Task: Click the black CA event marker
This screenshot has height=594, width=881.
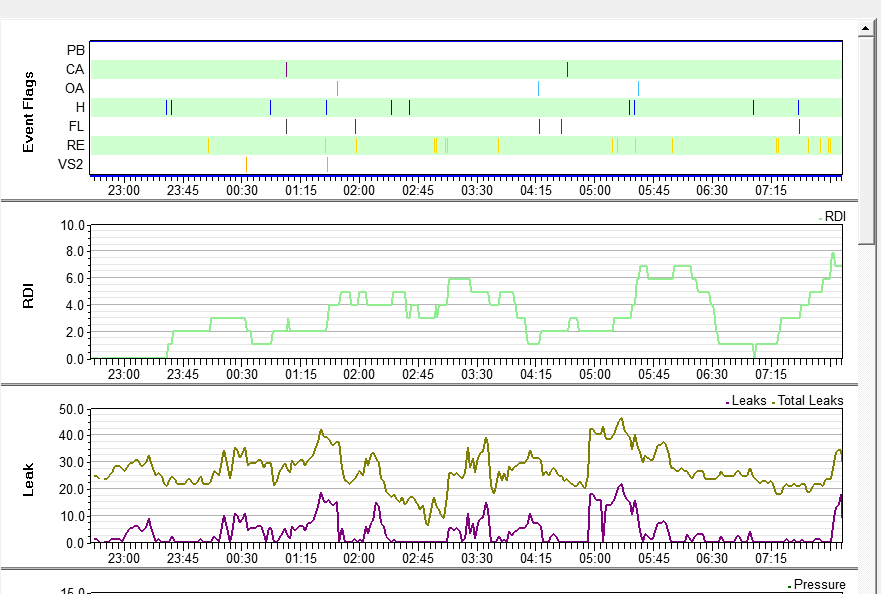Action: point(567,69)
